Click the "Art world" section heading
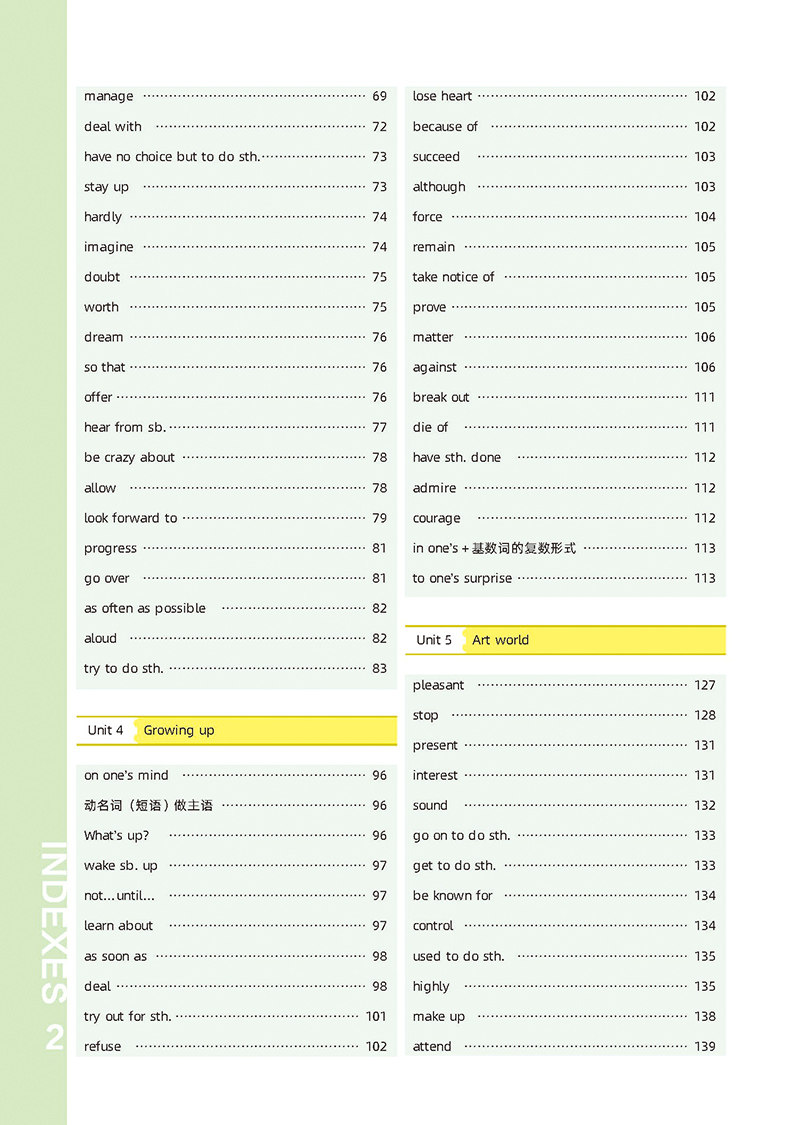 point(500,640)
